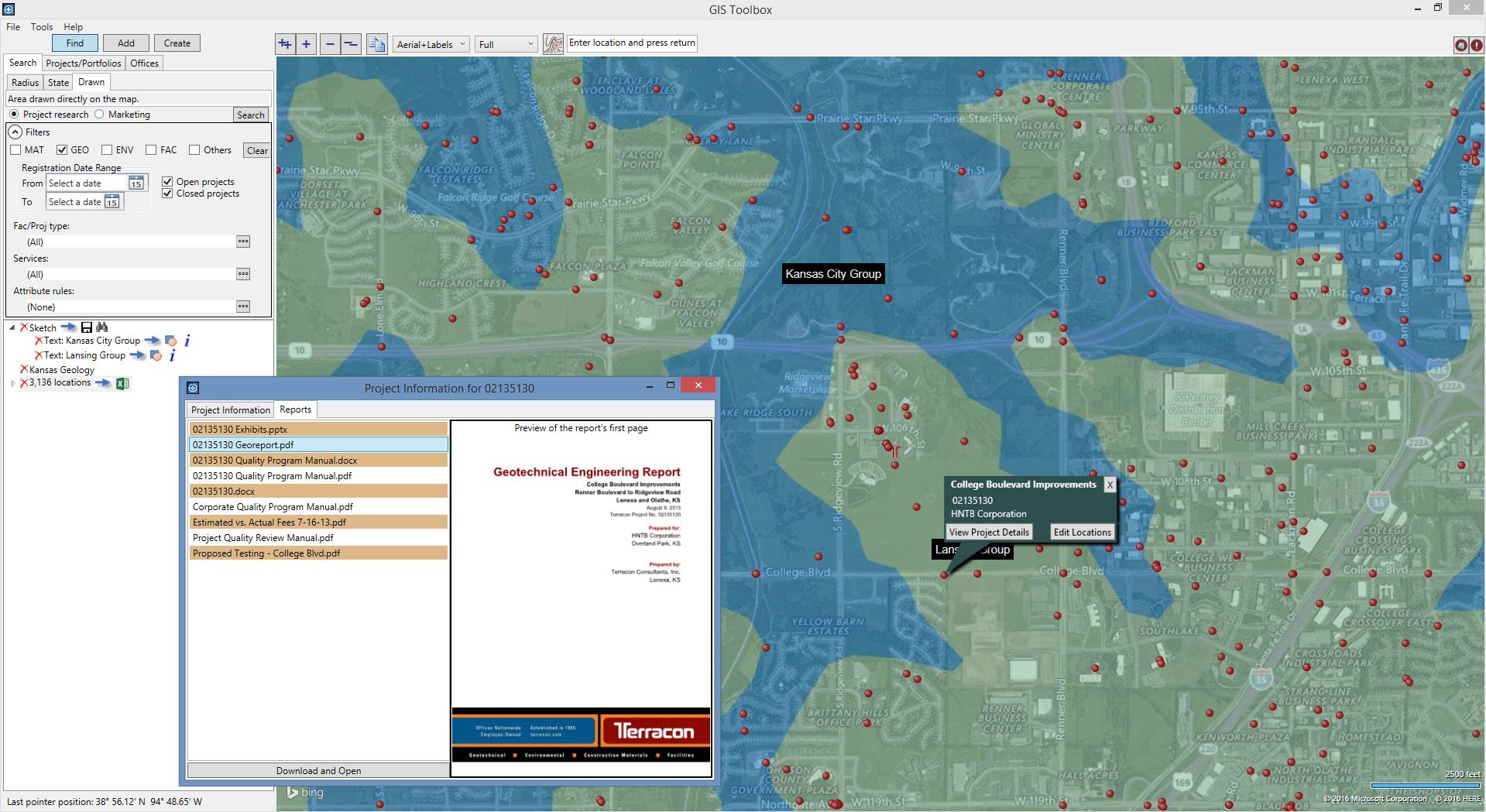Collapse the Sketch tree node
Viewport: 1486px width, 812px height.
12,327
